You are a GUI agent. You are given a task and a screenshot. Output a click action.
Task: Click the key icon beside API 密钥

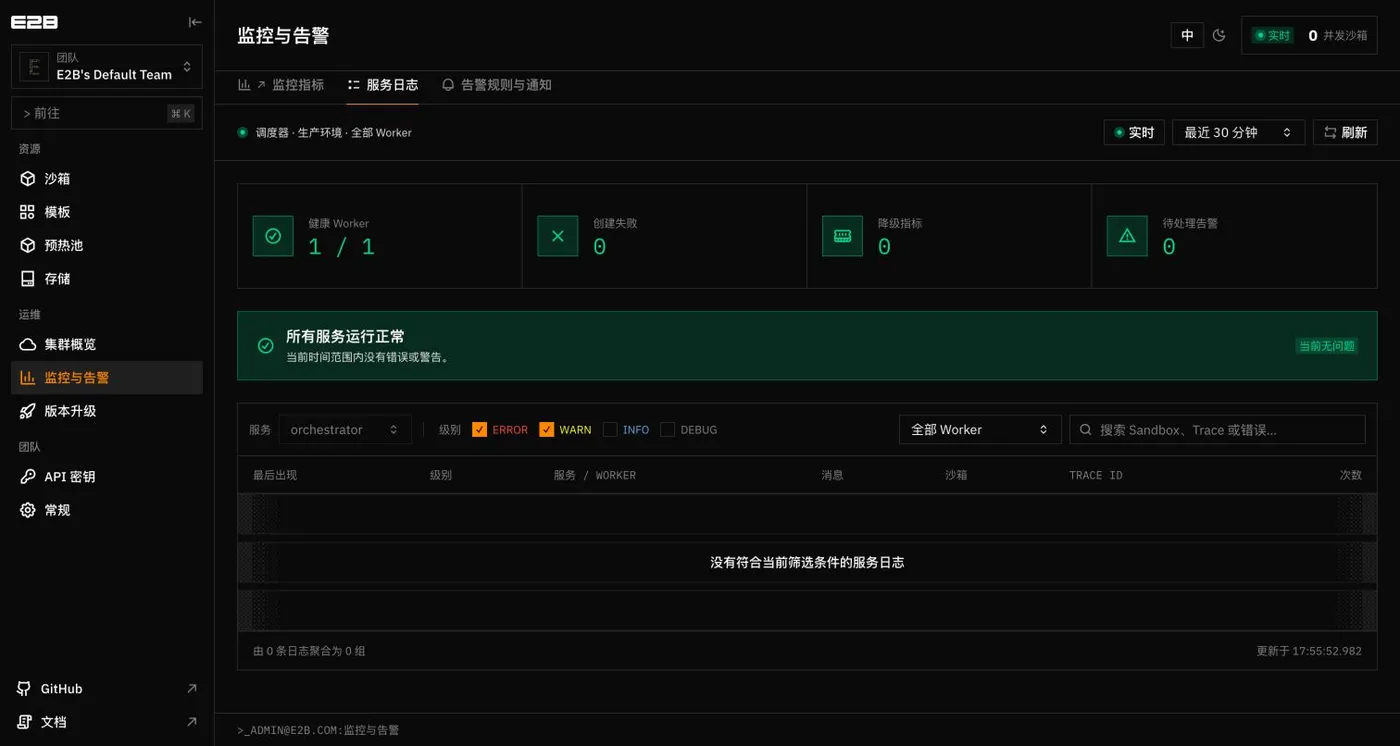pos(28,477)
